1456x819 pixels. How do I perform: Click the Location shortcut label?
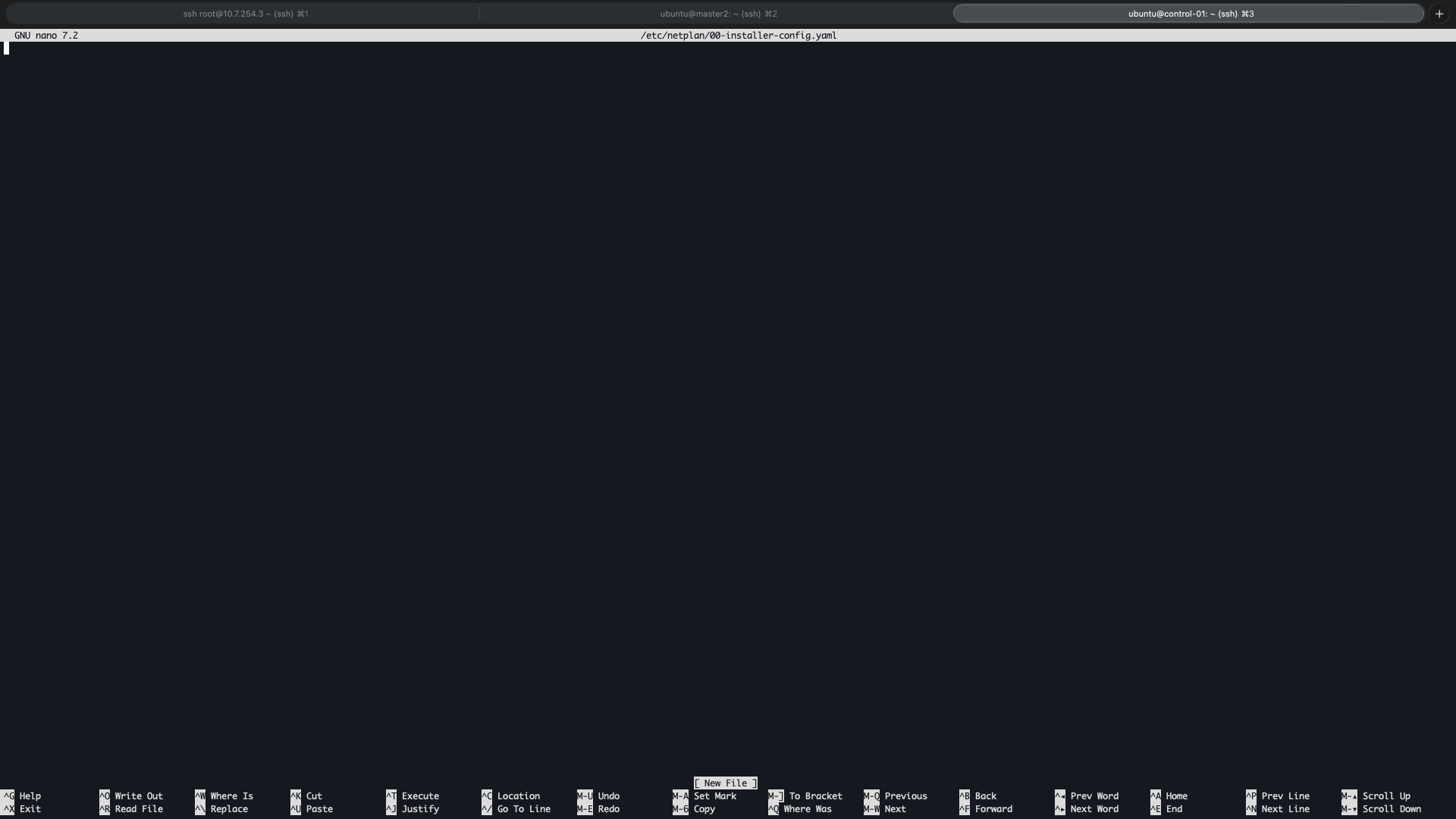point(519,796)
